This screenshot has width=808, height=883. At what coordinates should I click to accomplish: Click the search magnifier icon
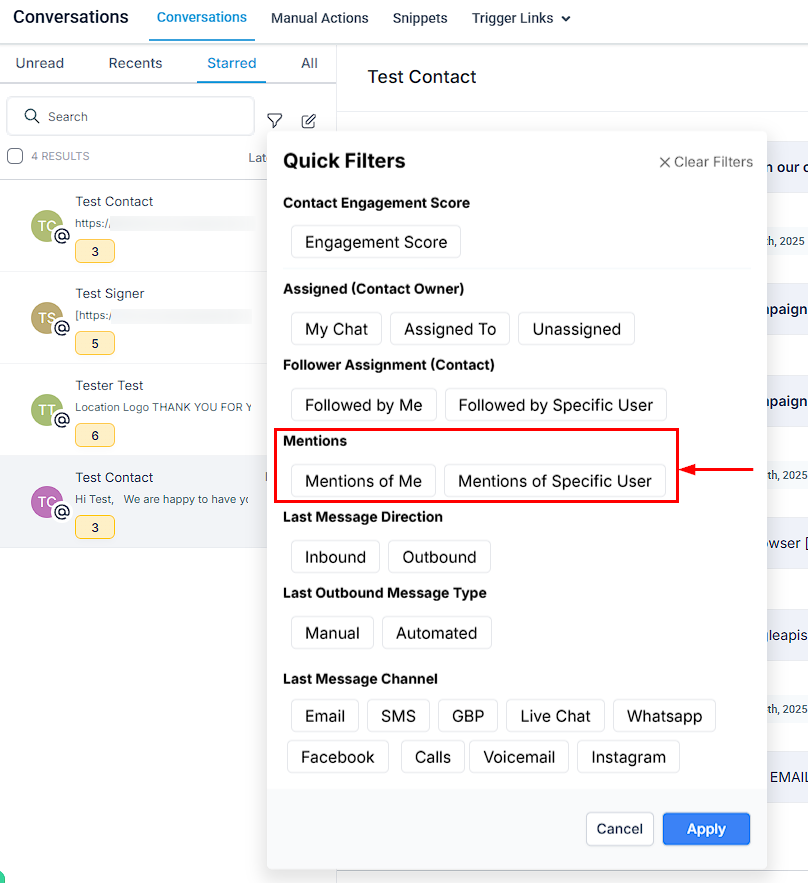pos(32,116)
